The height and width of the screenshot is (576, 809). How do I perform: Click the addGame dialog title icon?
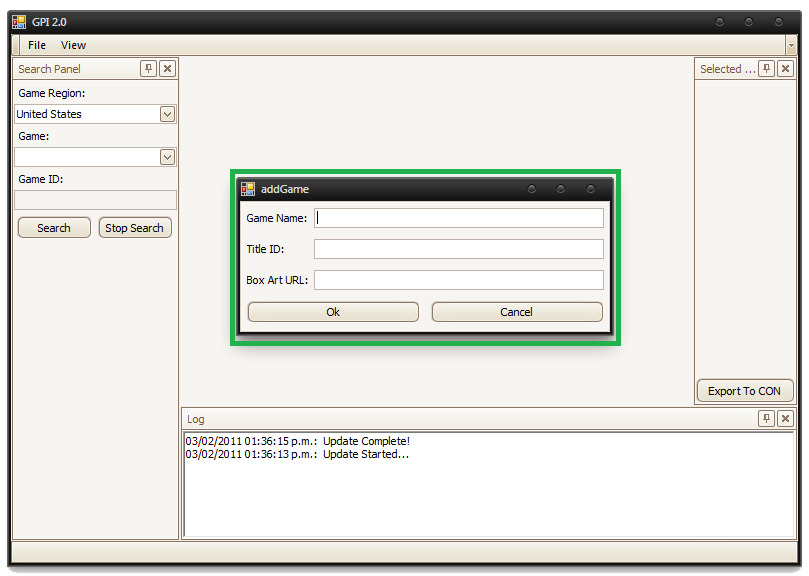pos(248,189)
